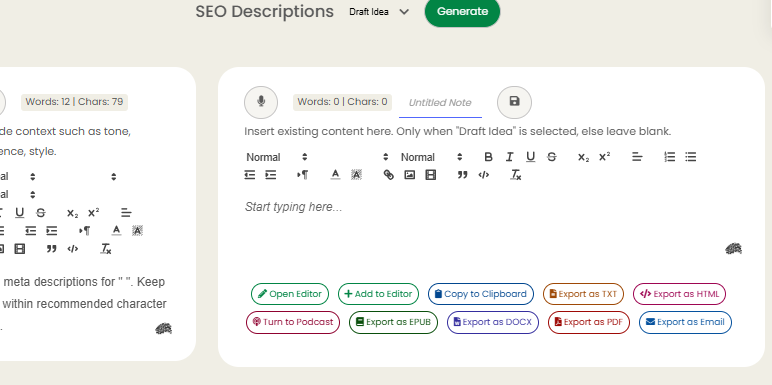Decrease indent in right editor
The width and height of the screenshot is (772, 385).
tap(250, 175)
